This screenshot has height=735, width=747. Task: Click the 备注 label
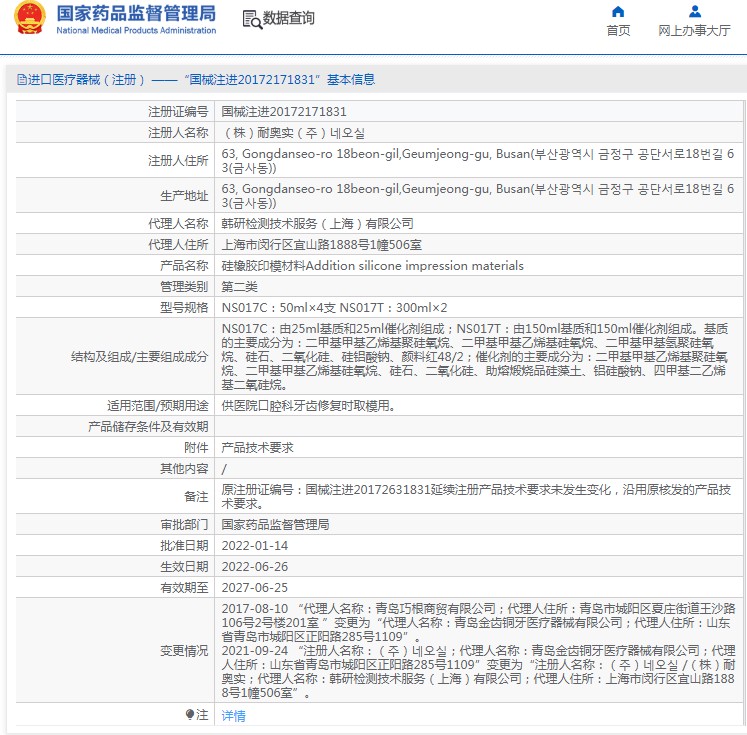tap(196, 497)
